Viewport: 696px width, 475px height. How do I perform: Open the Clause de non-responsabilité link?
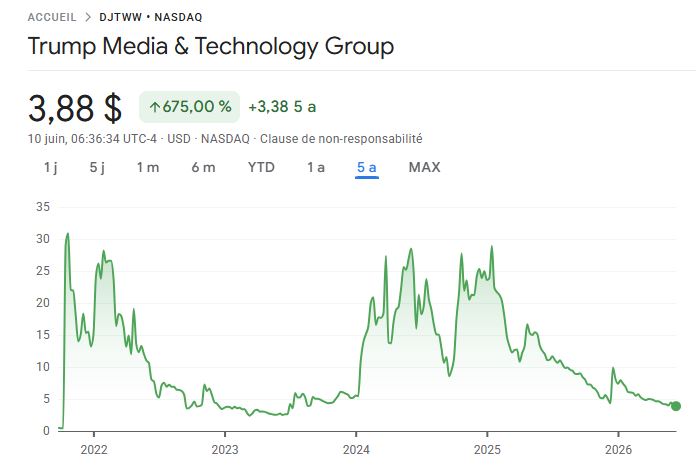click(341, 139)
